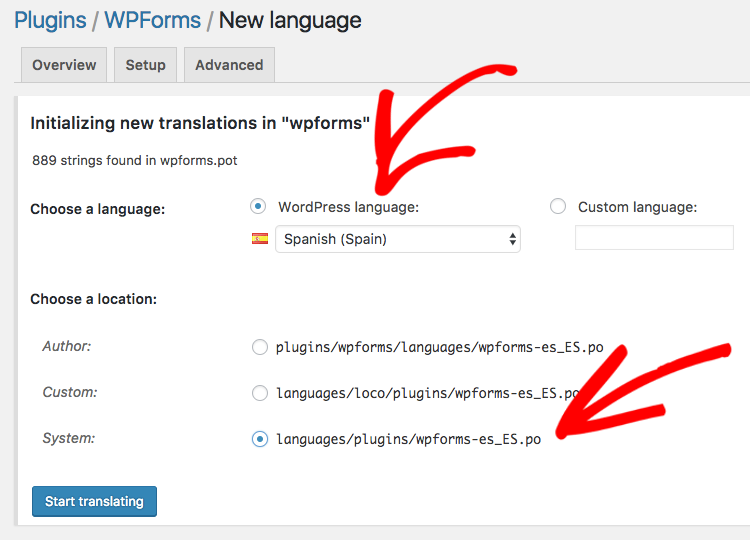750x540 pixels.
Task: Click the Spain flag icon
Action: click(260, 238)
